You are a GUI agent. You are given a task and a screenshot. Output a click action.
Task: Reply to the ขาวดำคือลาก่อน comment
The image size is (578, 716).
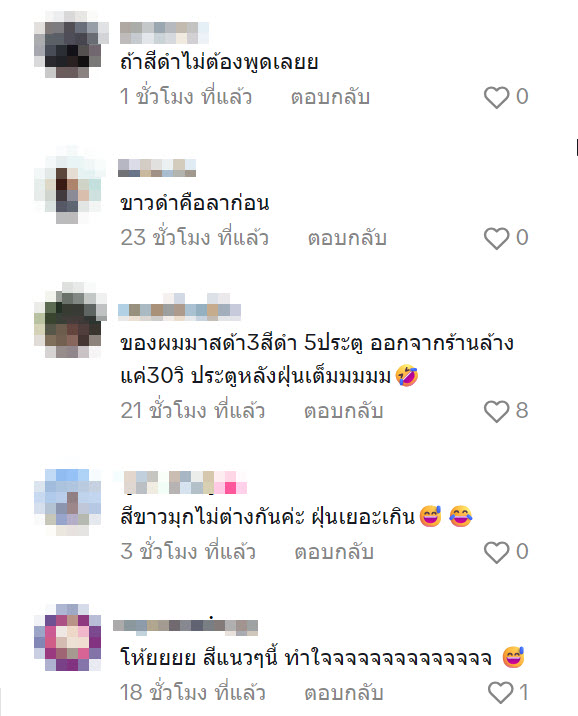[x=347, y=238]
